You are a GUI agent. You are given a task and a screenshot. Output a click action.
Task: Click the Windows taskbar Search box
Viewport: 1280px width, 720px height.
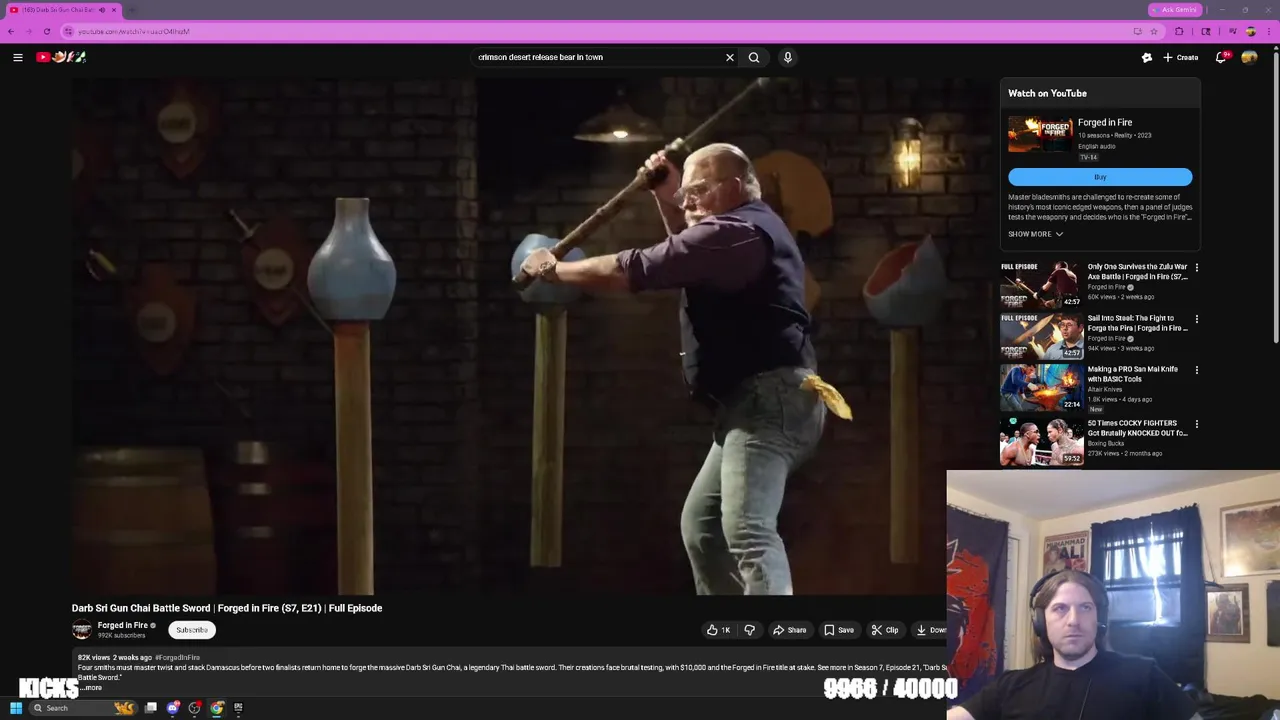click(x=85, y=708)
